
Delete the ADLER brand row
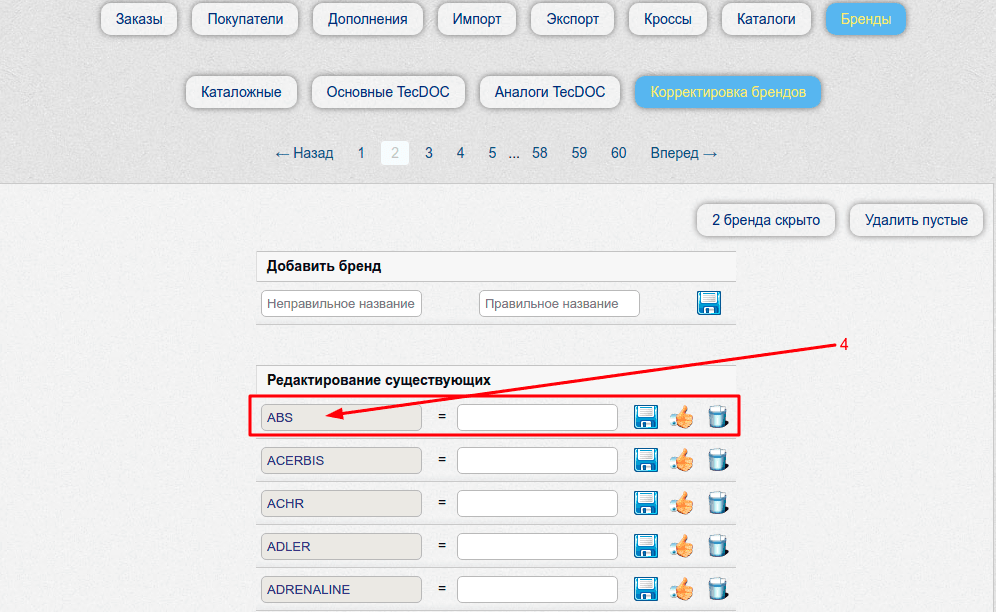[x=718, y=546]
